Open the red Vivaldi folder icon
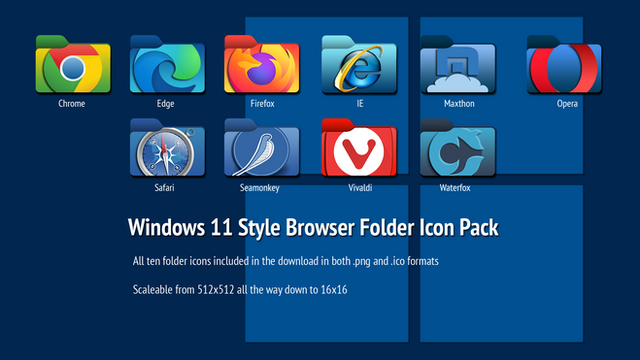This screenshot has width=640, height=360. click(x=359, y=148)
